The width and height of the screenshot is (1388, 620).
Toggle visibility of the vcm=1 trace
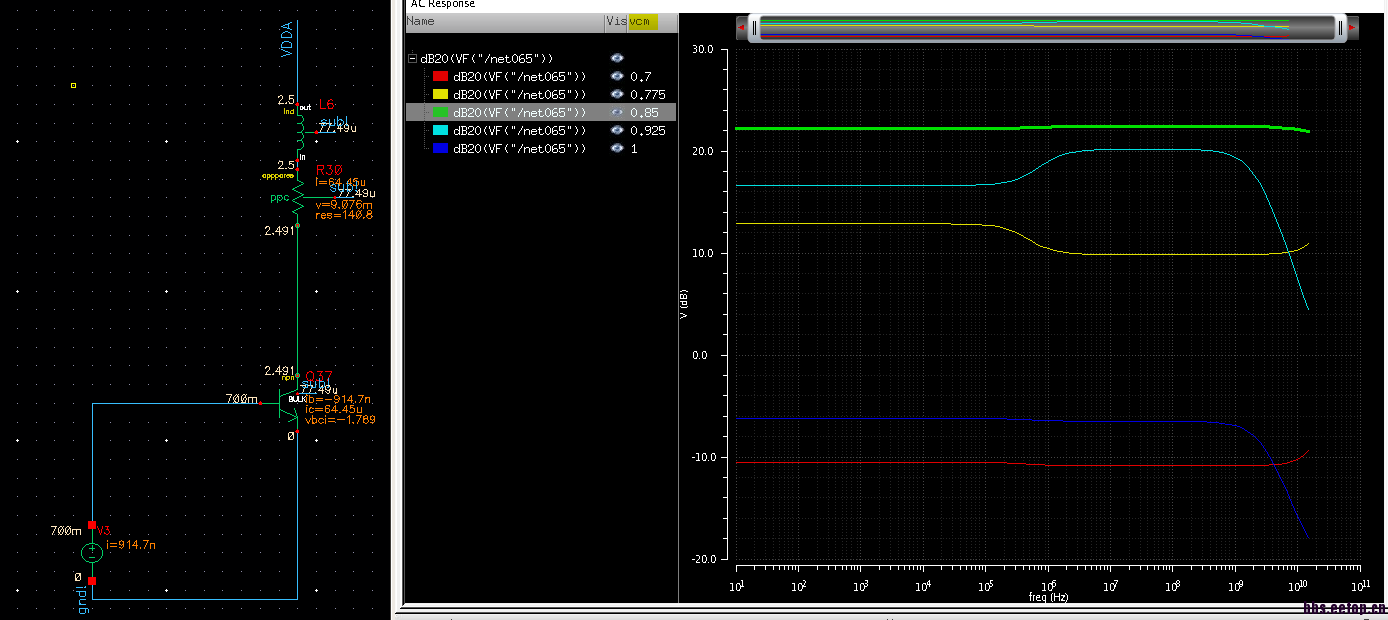(x=617, y=149)
